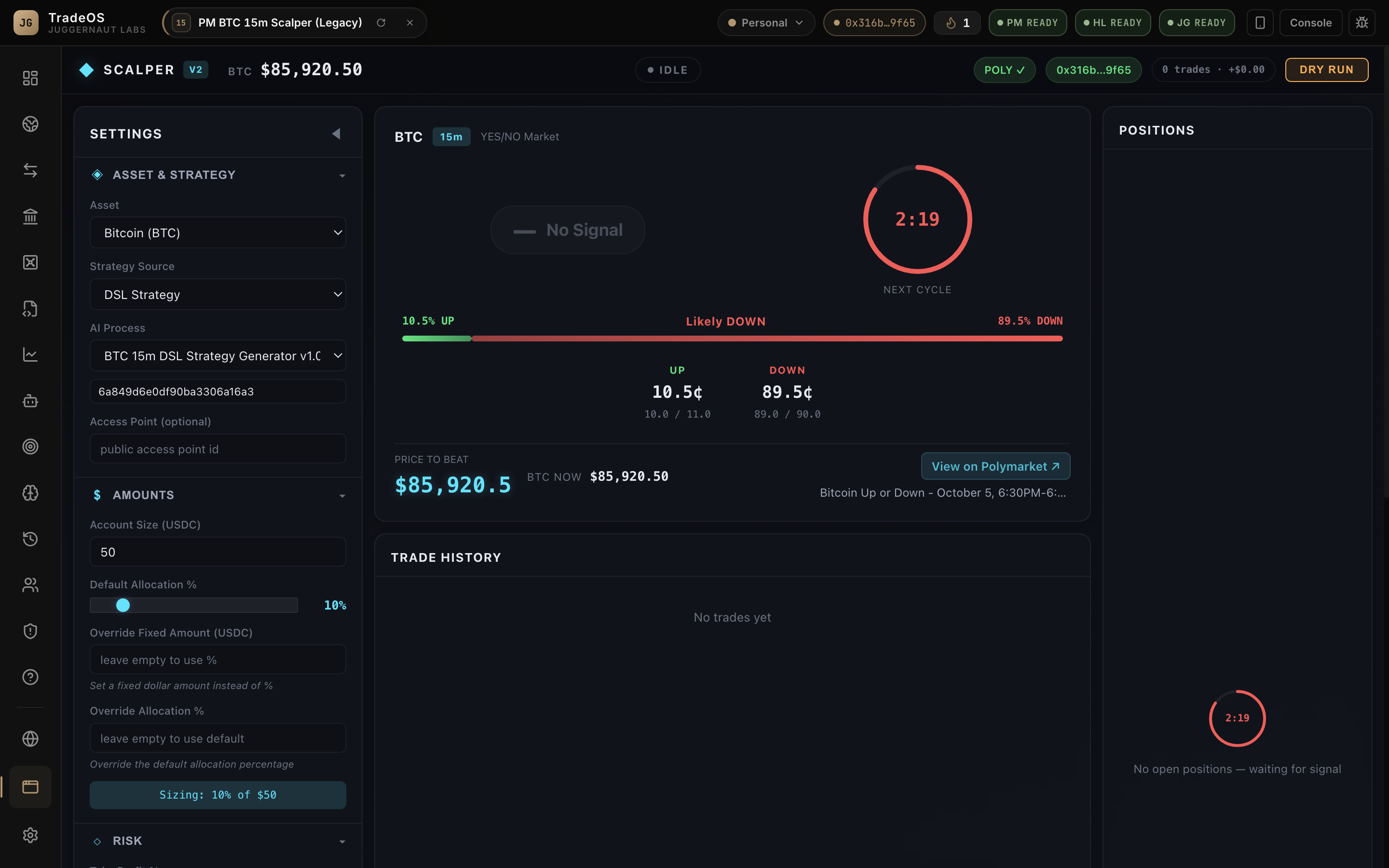This screenshot has height=868, width=1389.
Task: Close the PM BTC 15m Scalper tab
Action: (x=410, y=23)
